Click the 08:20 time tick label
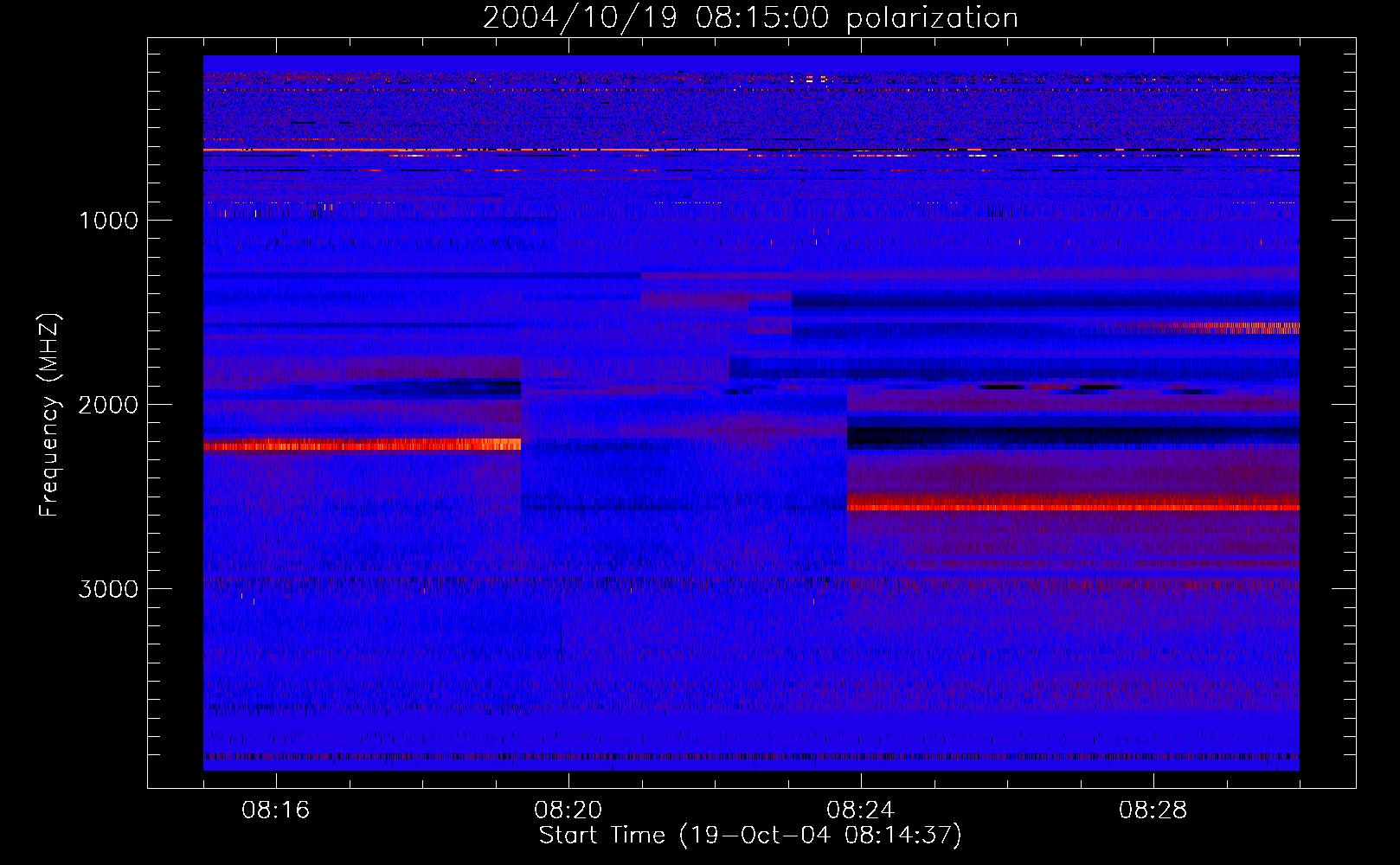 coord(568,811)
